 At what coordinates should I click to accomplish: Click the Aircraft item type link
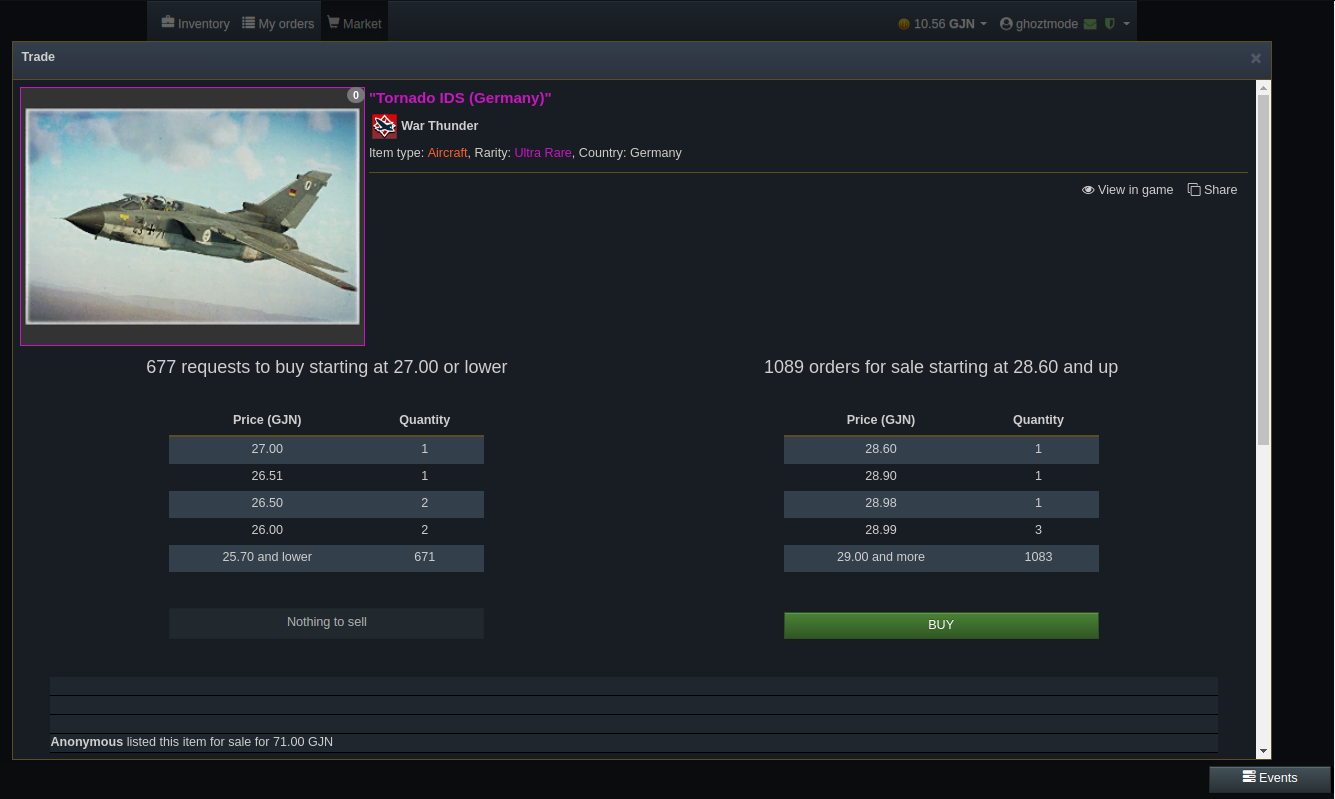tap(447, 153)
